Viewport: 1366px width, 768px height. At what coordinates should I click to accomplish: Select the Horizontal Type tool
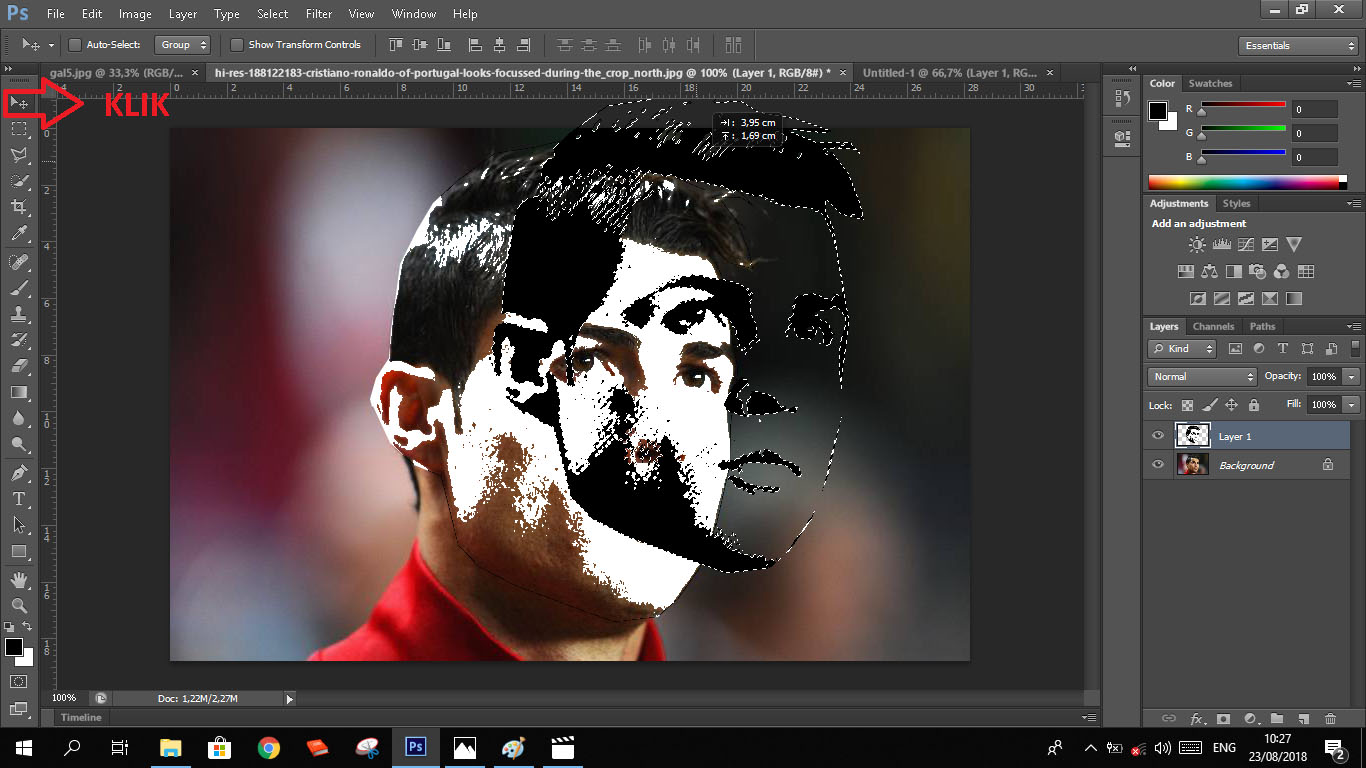click(19, 498)
